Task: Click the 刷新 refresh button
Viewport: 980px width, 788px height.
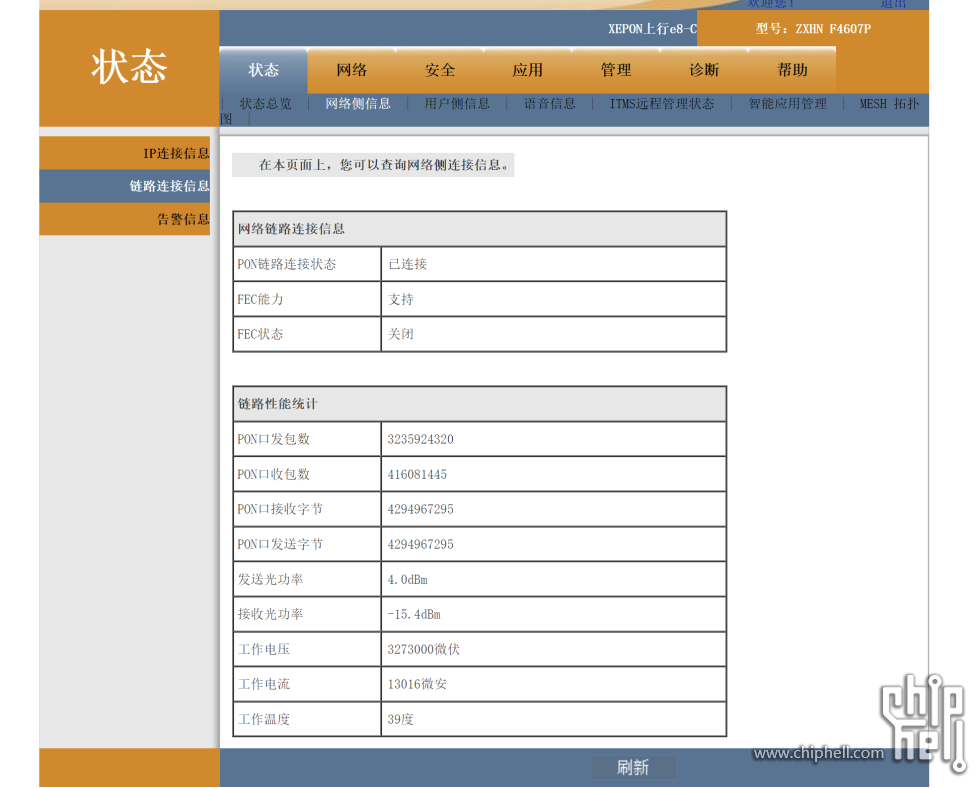Action: pos(633,767)
